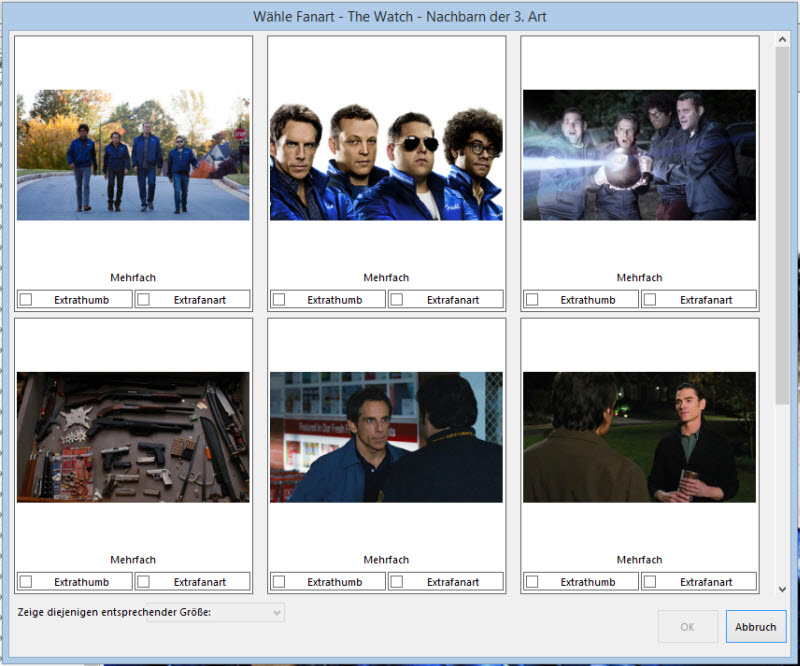The image size is (800, 666).
Task: Tick Extrafanart under the glowing orb image
Action: 649,299
